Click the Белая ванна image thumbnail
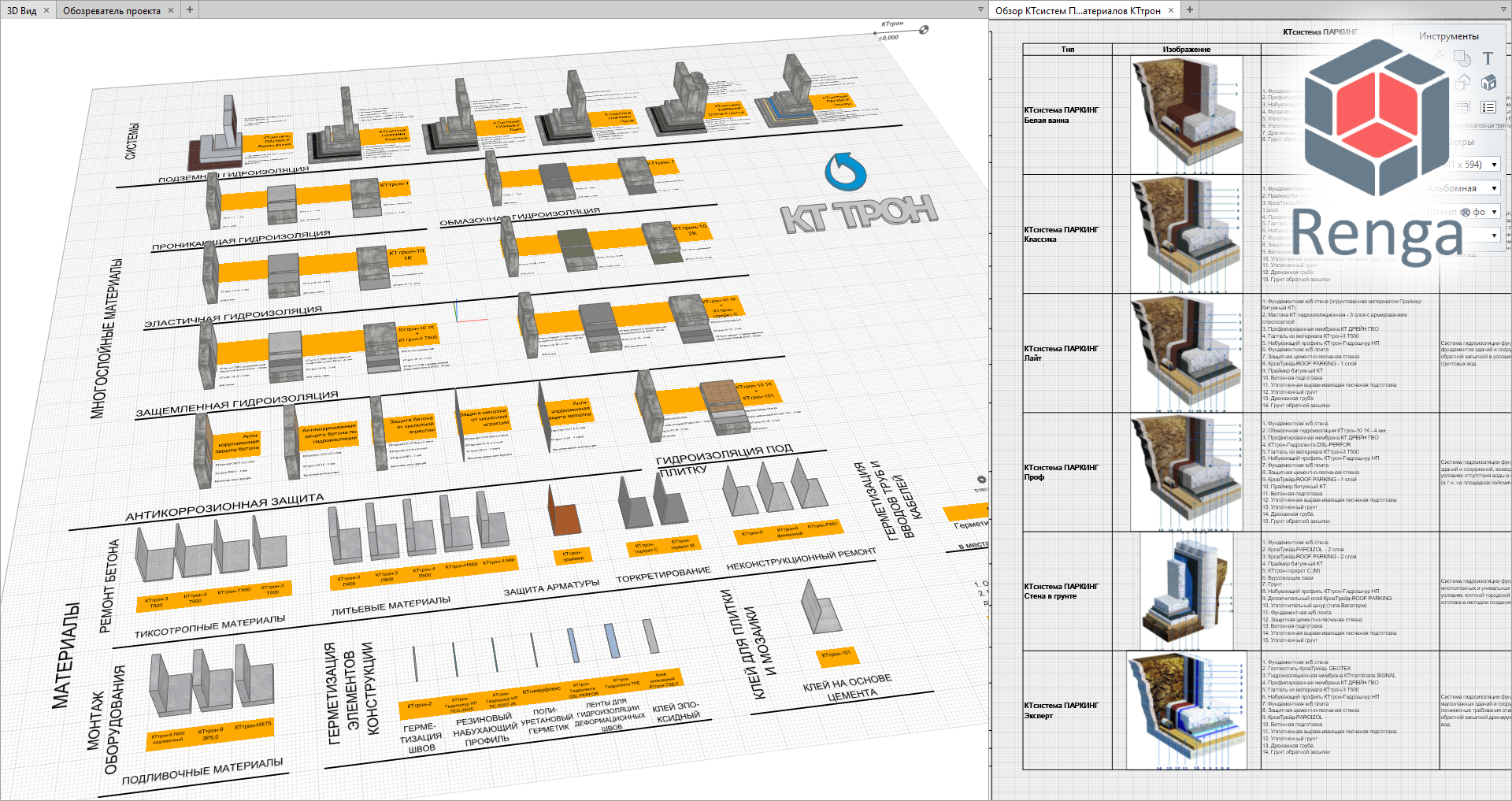1512x801 pixels. point(1186,115)
